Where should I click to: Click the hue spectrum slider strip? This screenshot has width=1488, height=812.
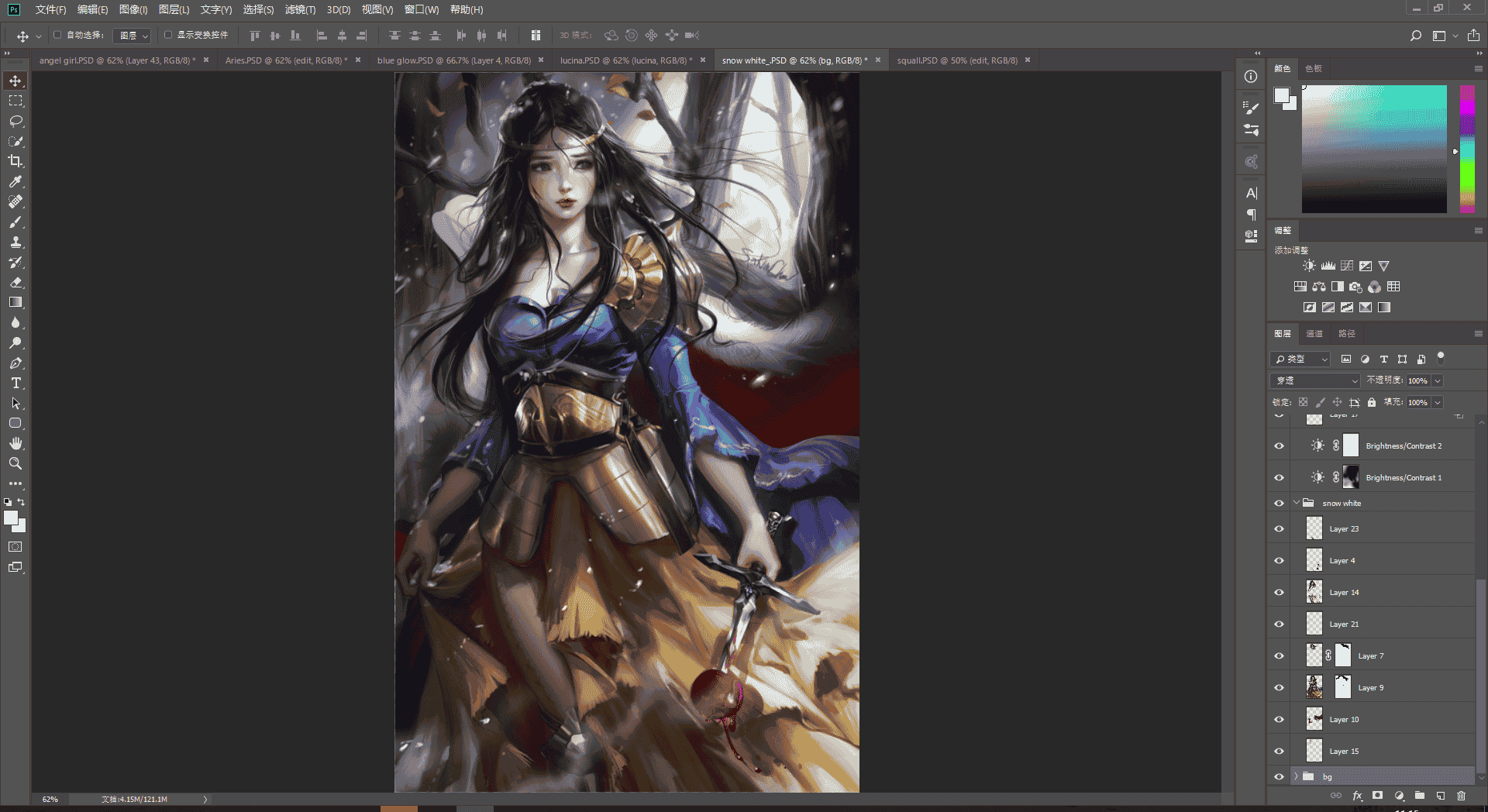click(x=1467, y=149)
